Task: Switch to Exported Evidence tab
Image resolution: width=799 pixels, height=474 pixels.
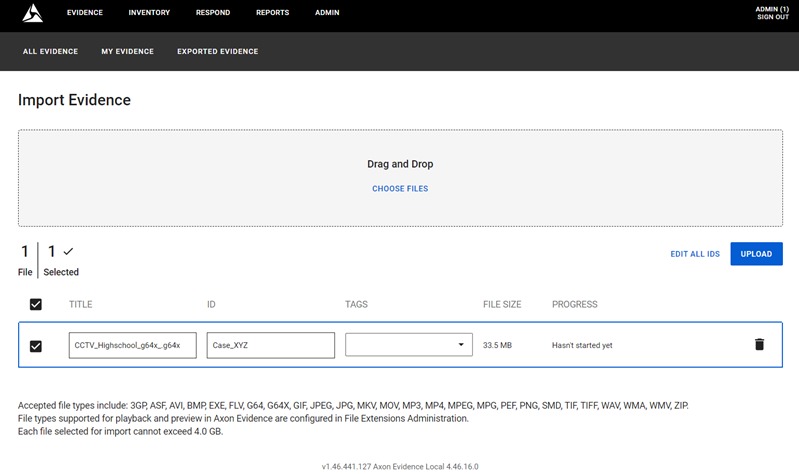Action: (218, 51)
